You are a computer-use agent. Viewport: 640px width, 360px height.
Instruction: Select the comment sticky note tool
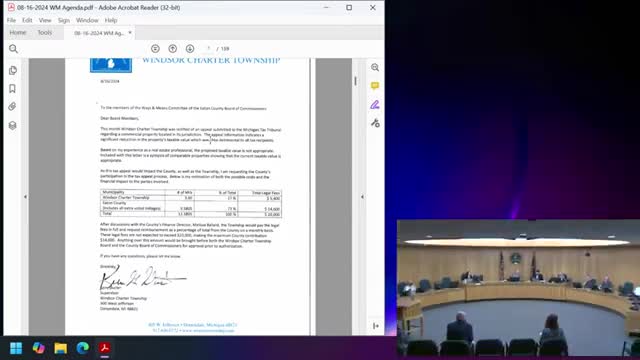[x=375, y=86]
